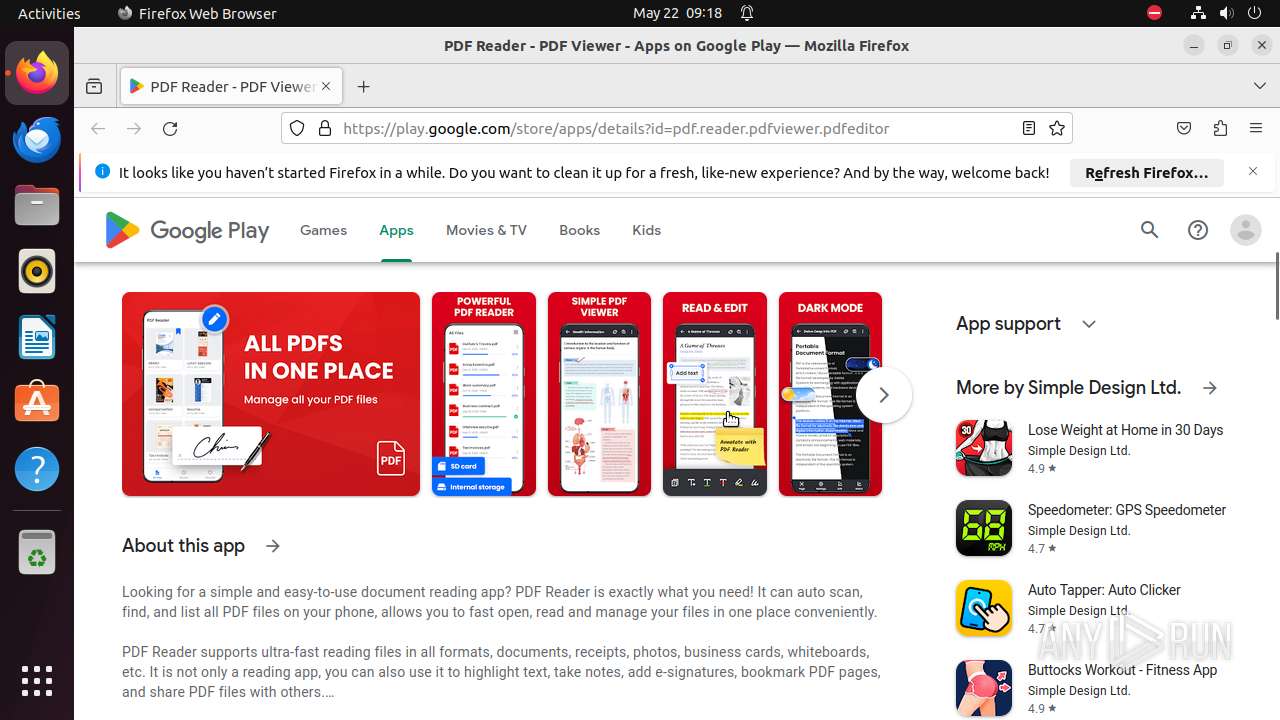This screenshot has width=1280, height=720.
Task: Switch to Movies & TV tab
Action: point(486,230)
